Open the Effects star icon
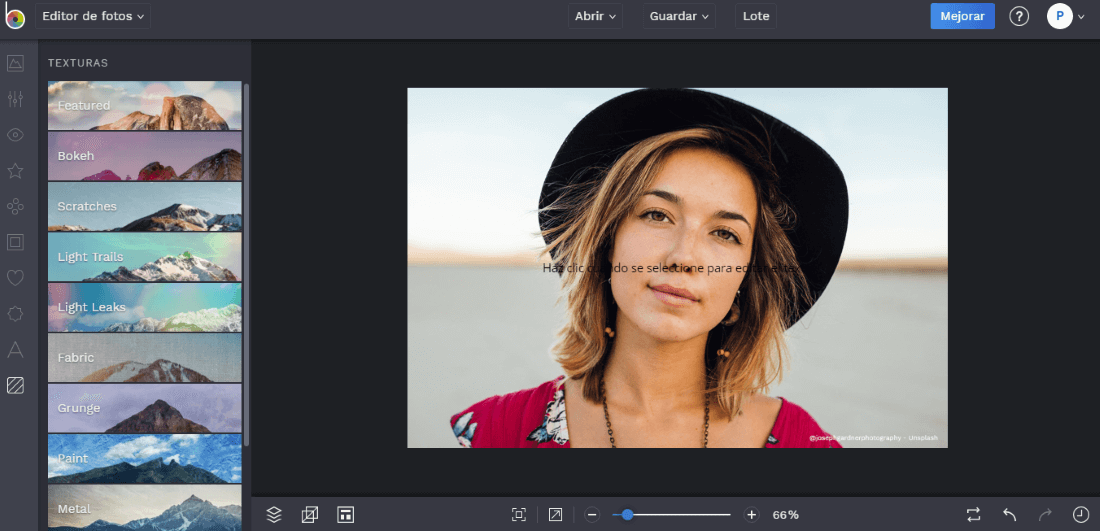 click(x=15, y=171)
